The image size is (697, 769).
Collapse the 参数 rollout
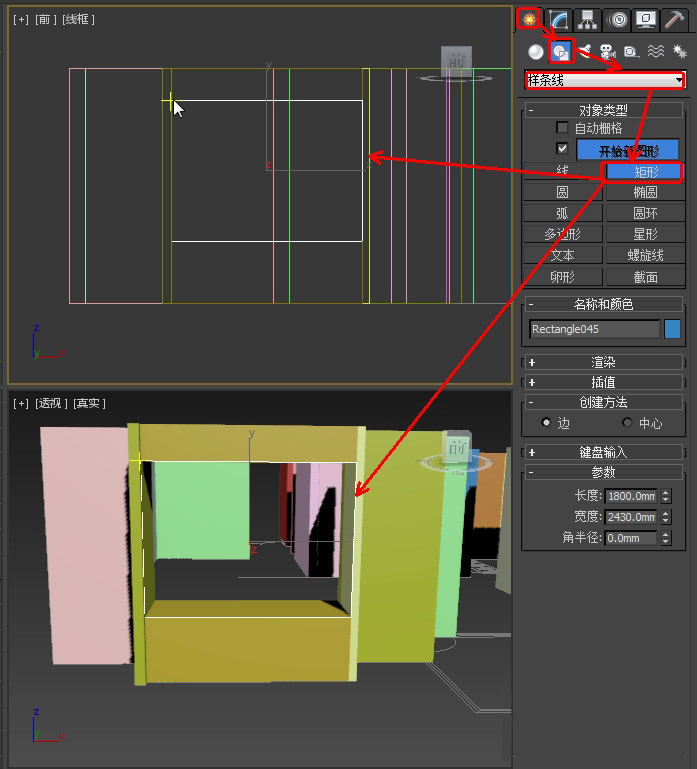pyautogui.click(x=603, y=472)
